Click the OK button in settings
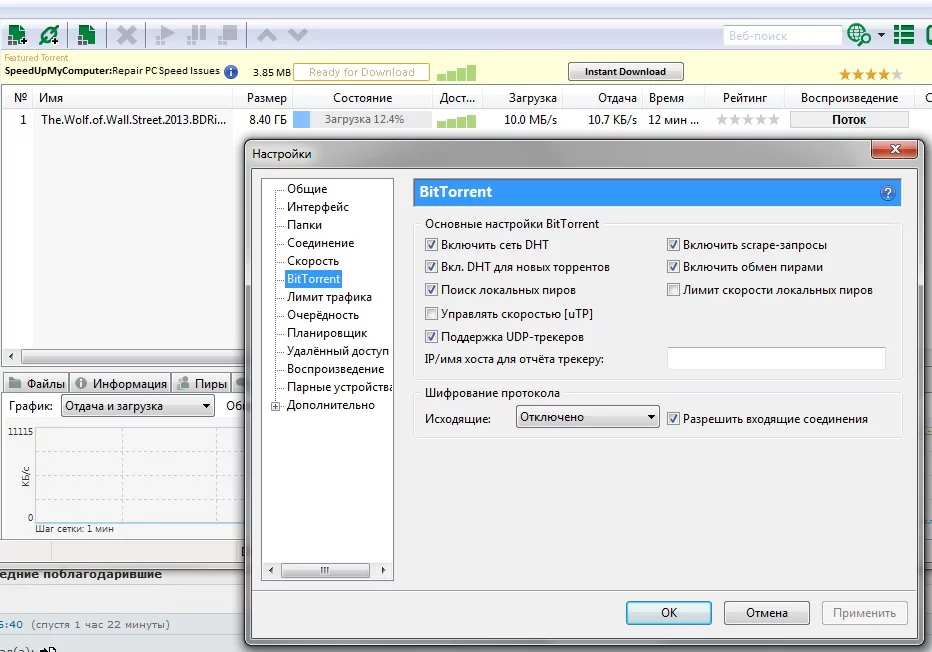The image size is (932, 652). click(x=669, y=613)
